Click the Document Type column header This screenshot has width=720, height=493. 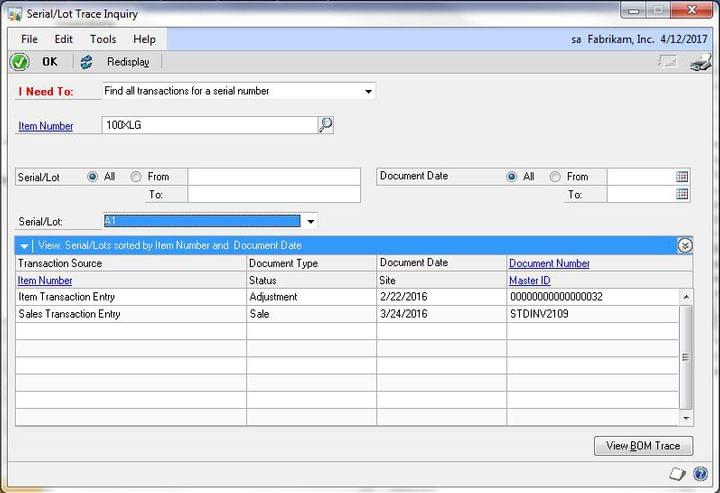coord(283,263)
